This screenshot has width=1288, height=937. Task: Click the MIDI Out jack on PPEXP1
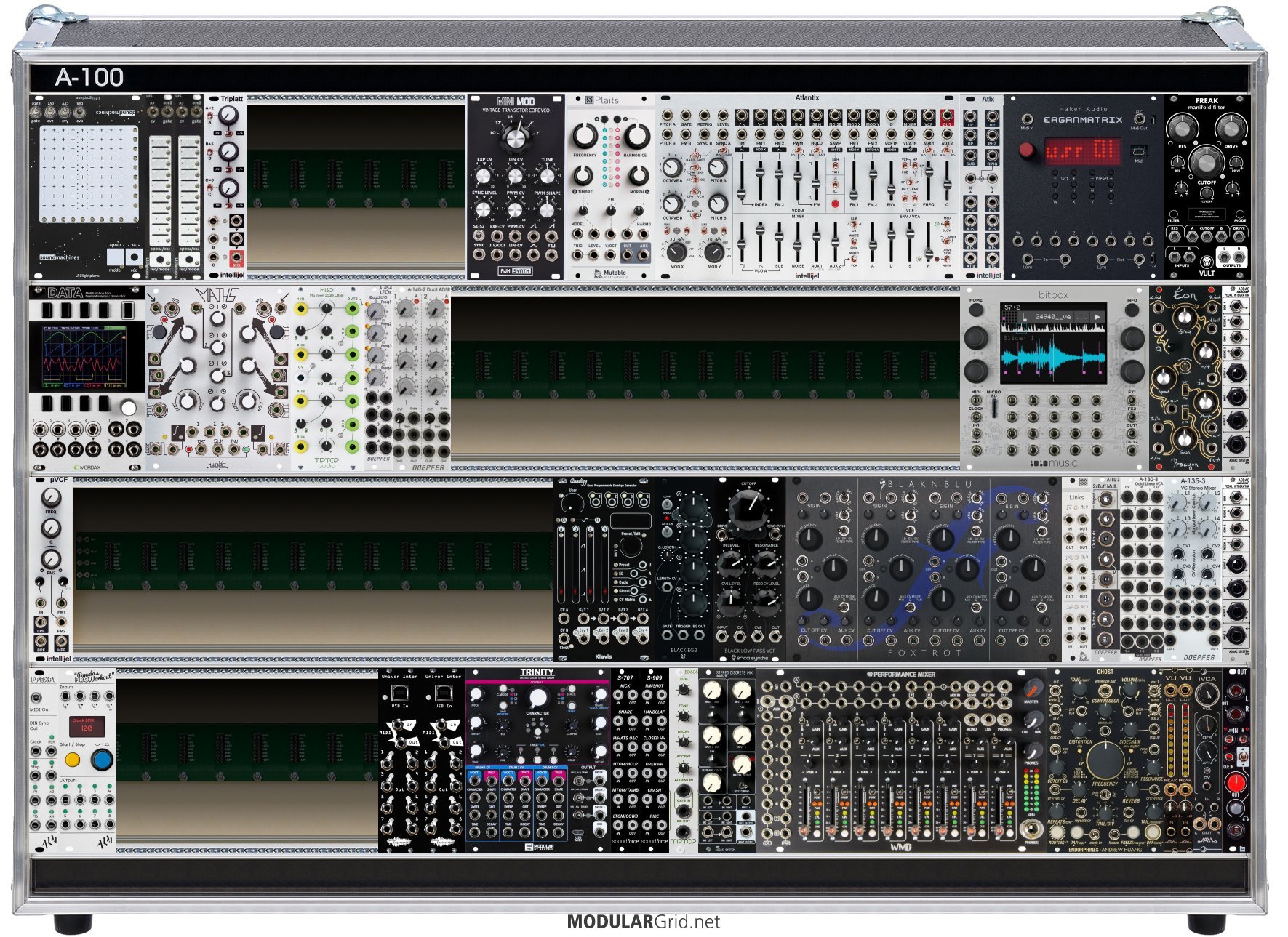point(35,698)
